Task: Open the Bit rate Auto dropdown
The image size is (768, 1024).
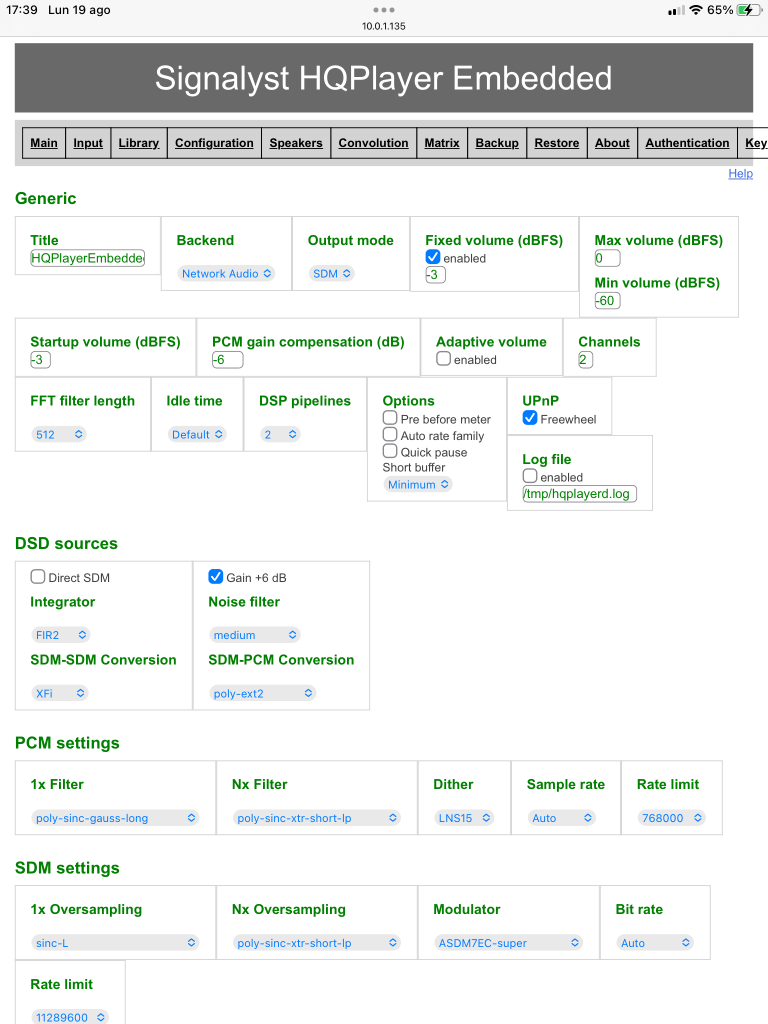Action: click(655, 943)
